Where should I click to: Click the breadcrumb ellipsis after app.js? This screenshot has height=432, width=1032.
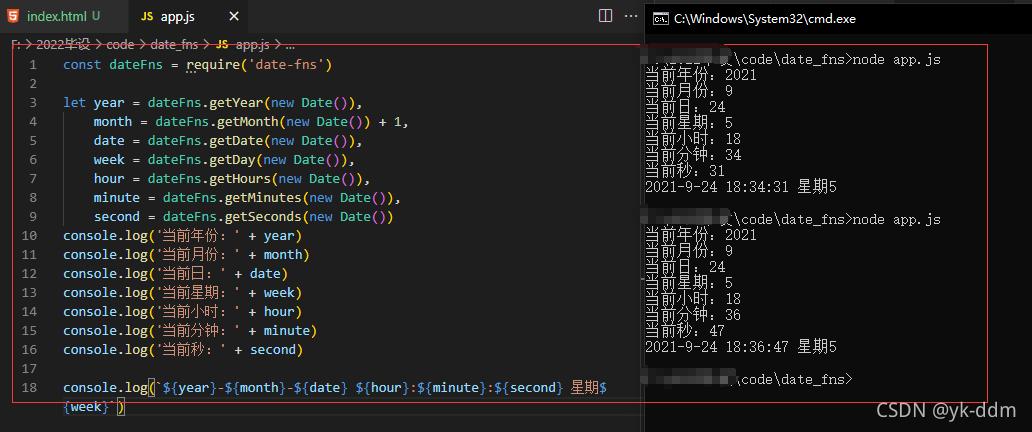tap(290, 45)
